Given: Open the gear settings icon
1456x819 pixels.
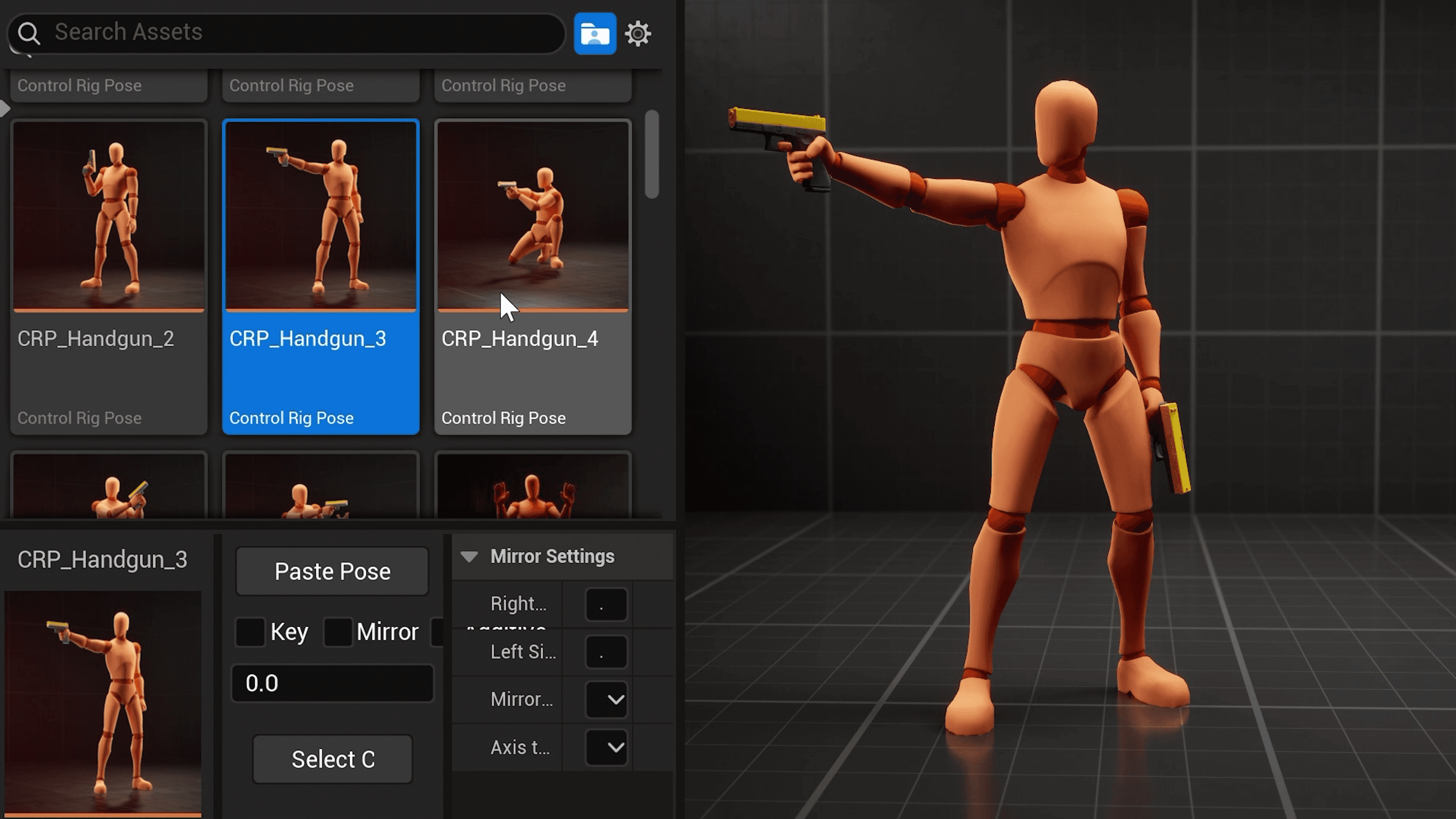Looking at the screenshot, I should coord(637,34).
